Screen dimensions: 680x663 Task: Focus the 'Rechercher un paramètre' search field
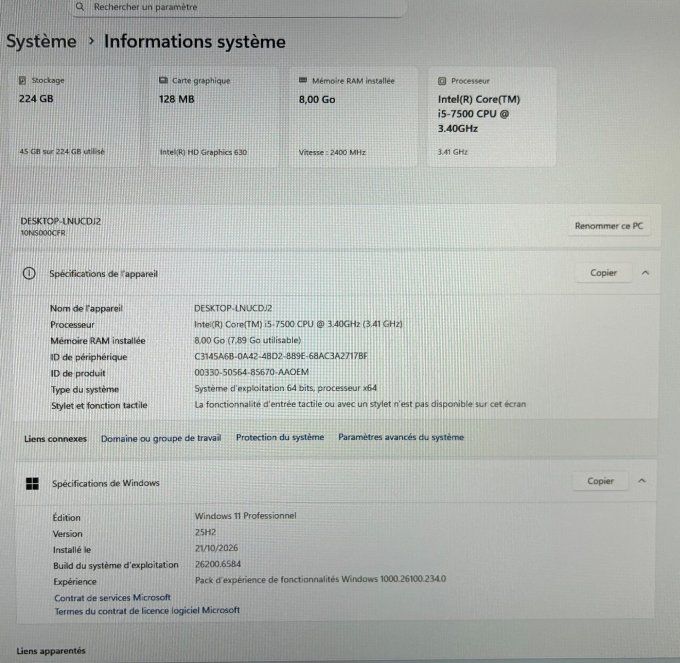[239, 7]
